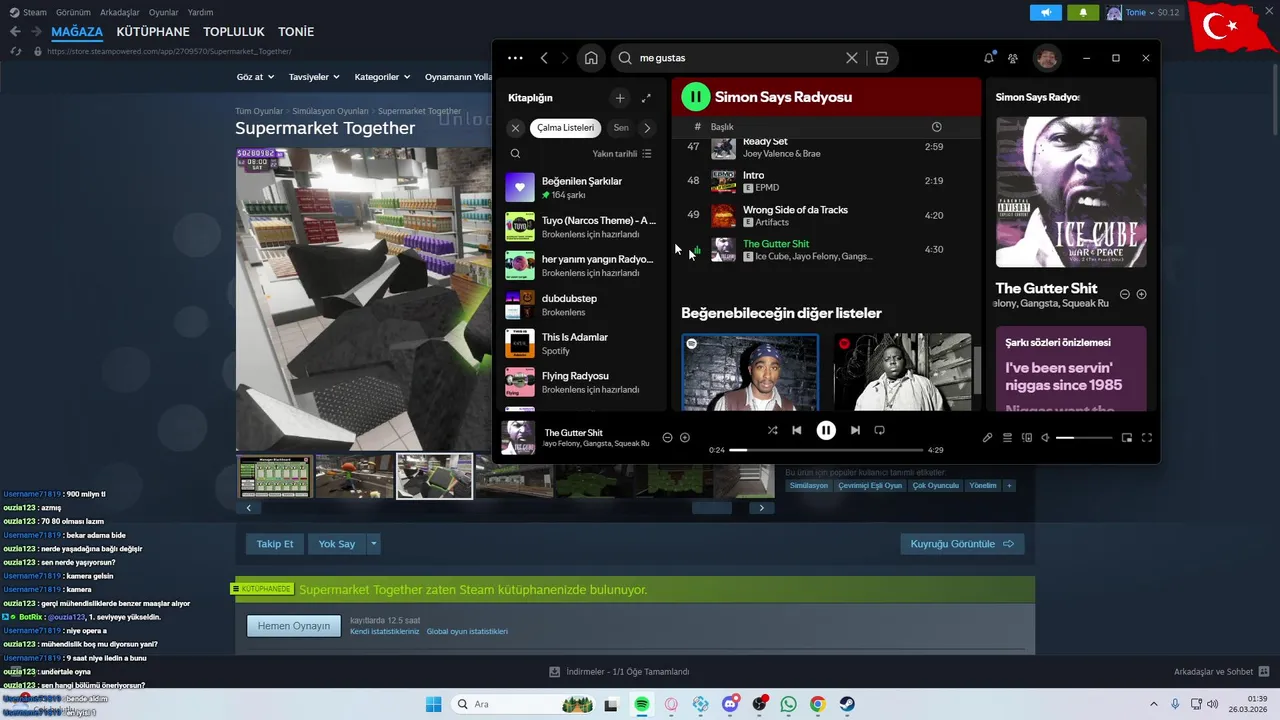
Task: Open WhatsApp from the taskbar
Action: point(788,704)
